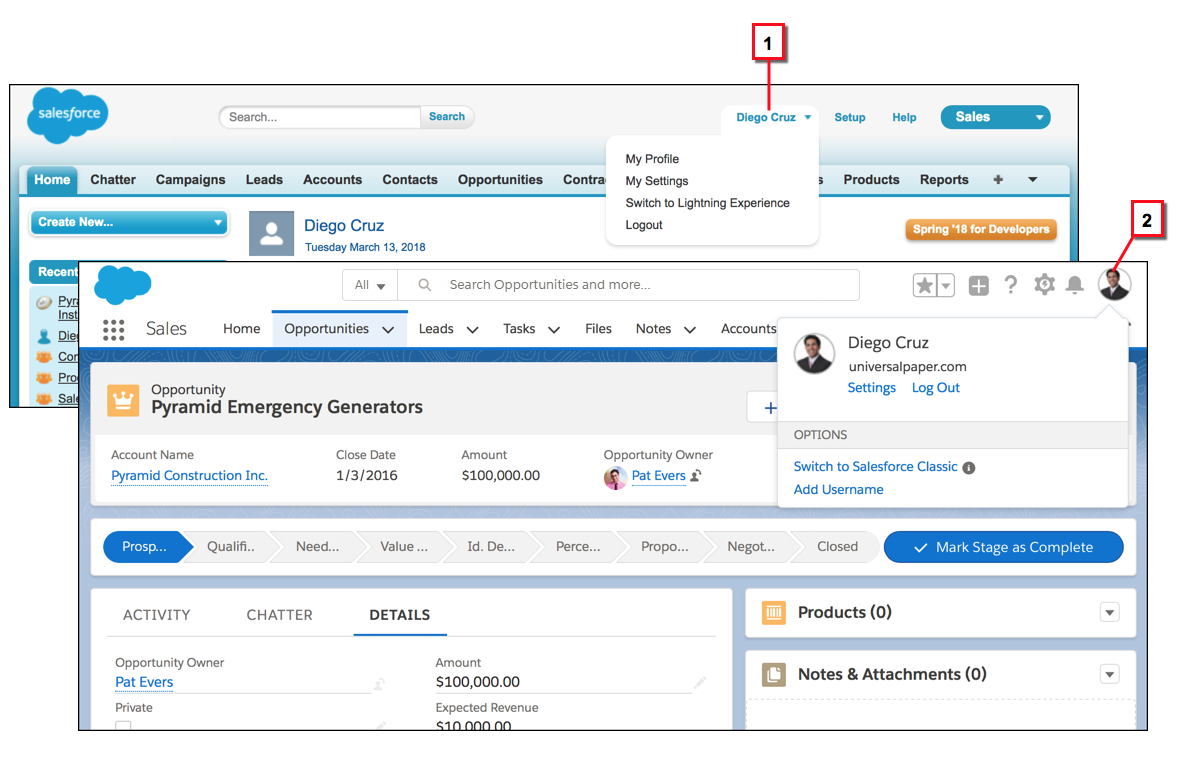1185x761 pixels.
Task: Click the Salesforce cloud logo
Action: 122,283
